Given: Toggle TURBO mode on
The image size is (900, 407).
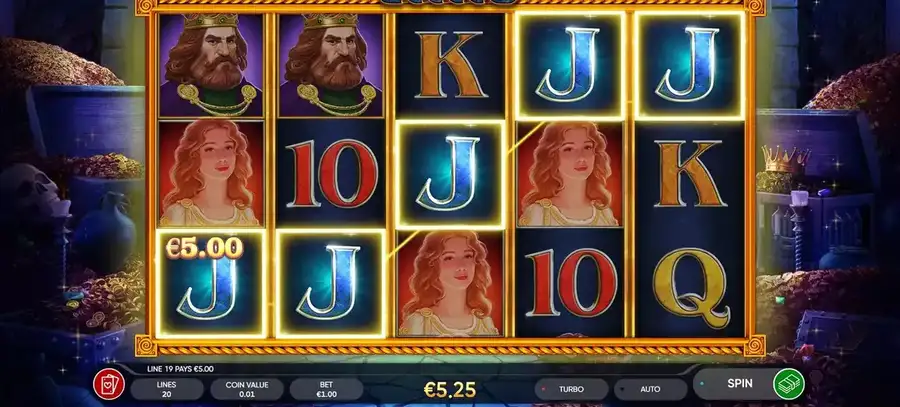Looking at the screenshot, I should (571, 389).
